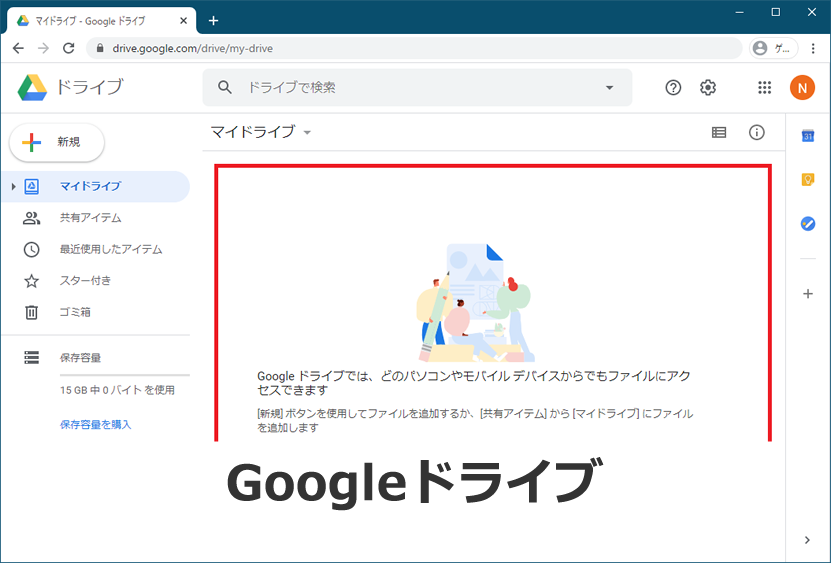The height and width of the screenshot is (563, 831).
Task: Click the padlock site info icon
Action: pos(100,48)
